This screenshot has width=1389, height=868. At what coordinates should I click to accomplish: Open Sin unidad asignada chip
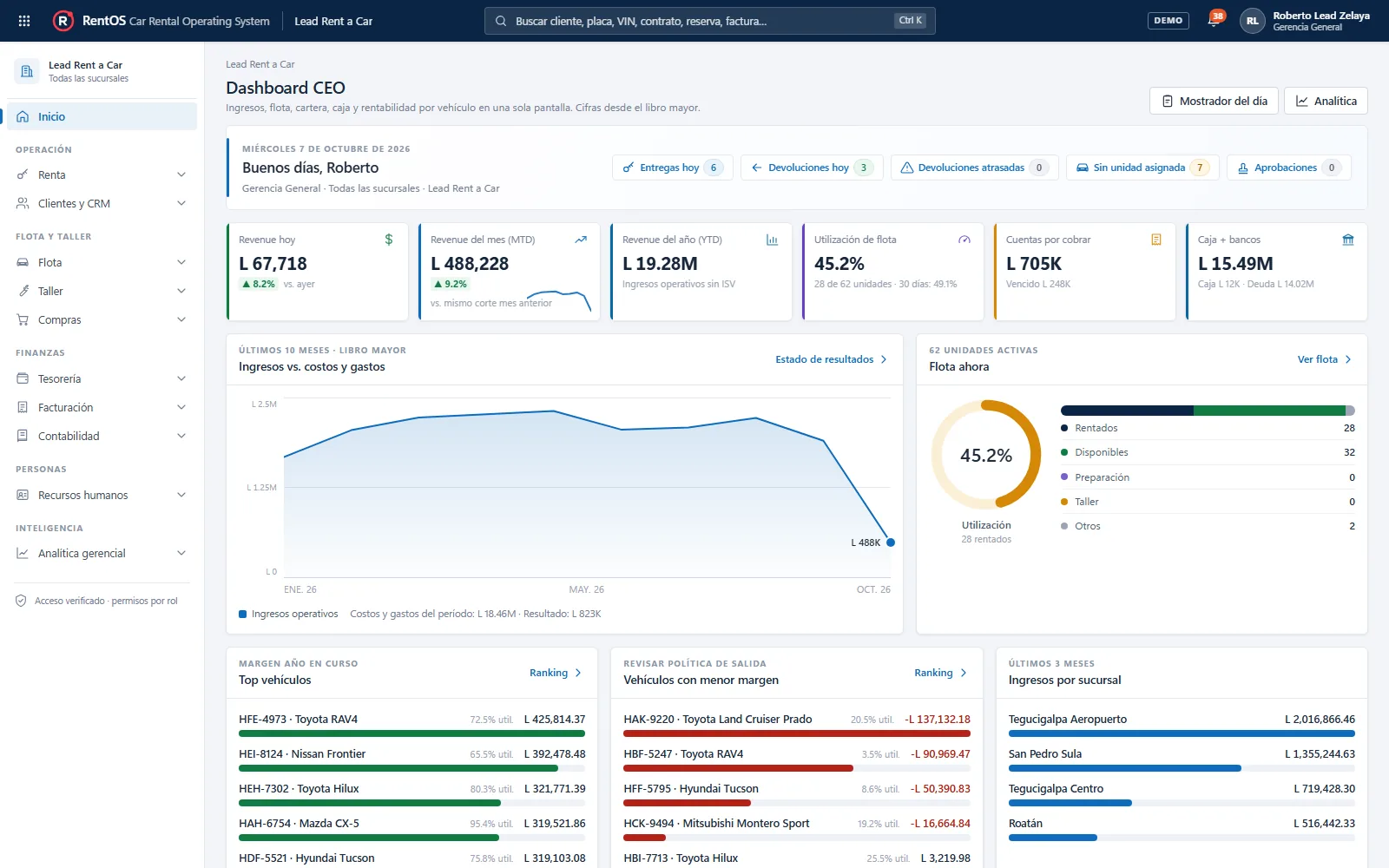tap(1142, 168)
